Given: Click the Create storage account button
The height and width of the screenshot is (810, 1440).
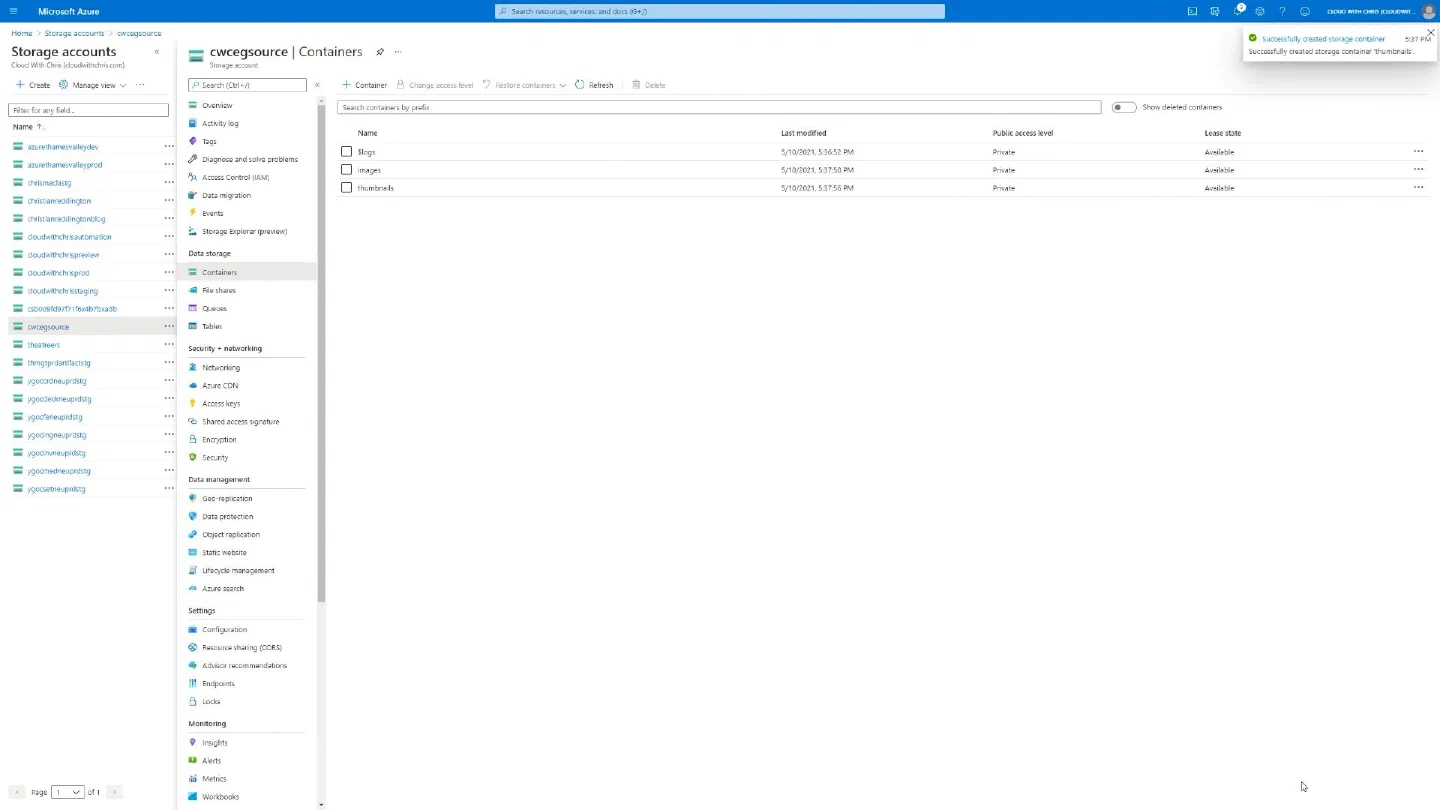Looking at the screenshot, I should [33, 85].
